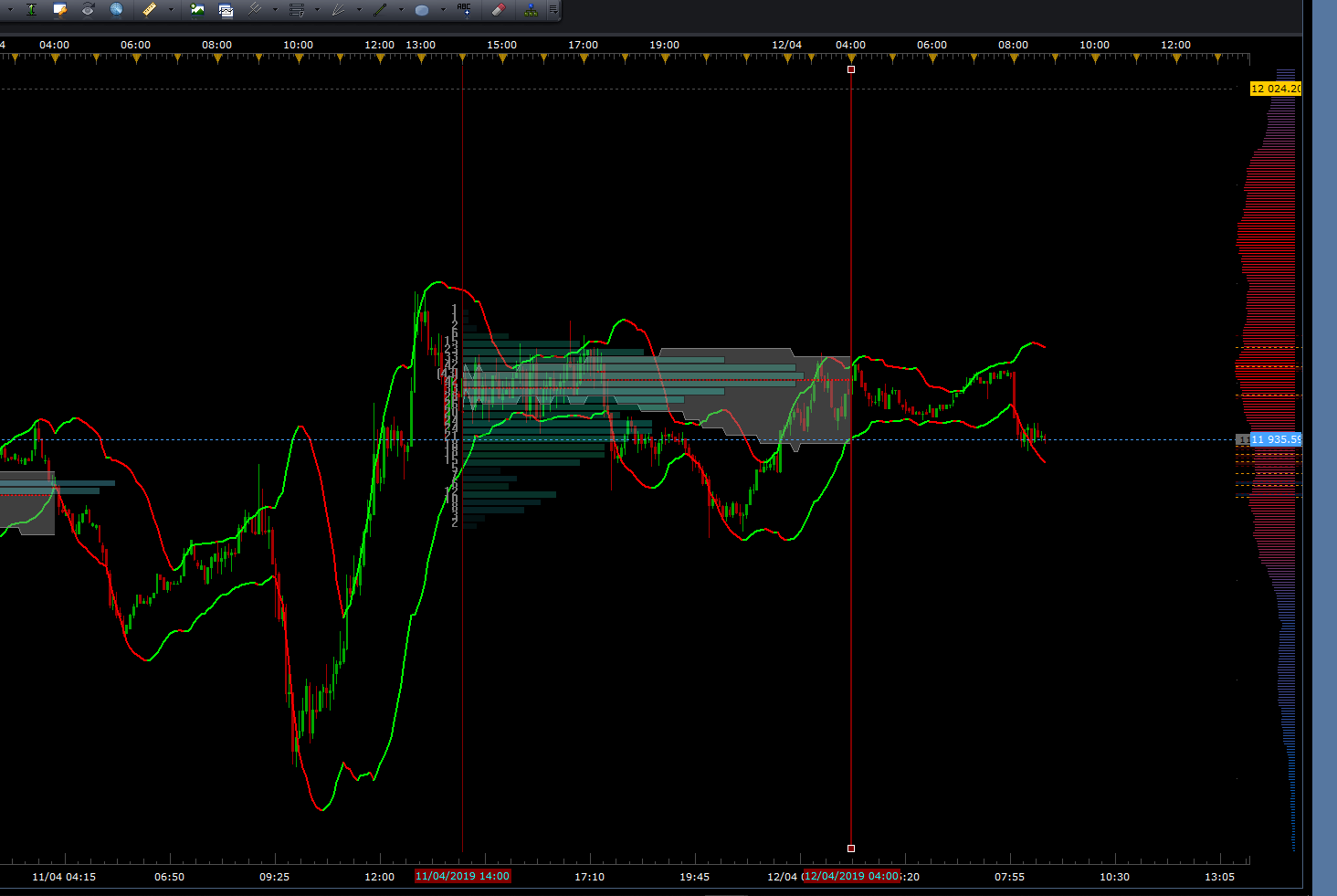Open dropdown next to trend line tool
This screenshot has height=896, width=1337.
401,10
